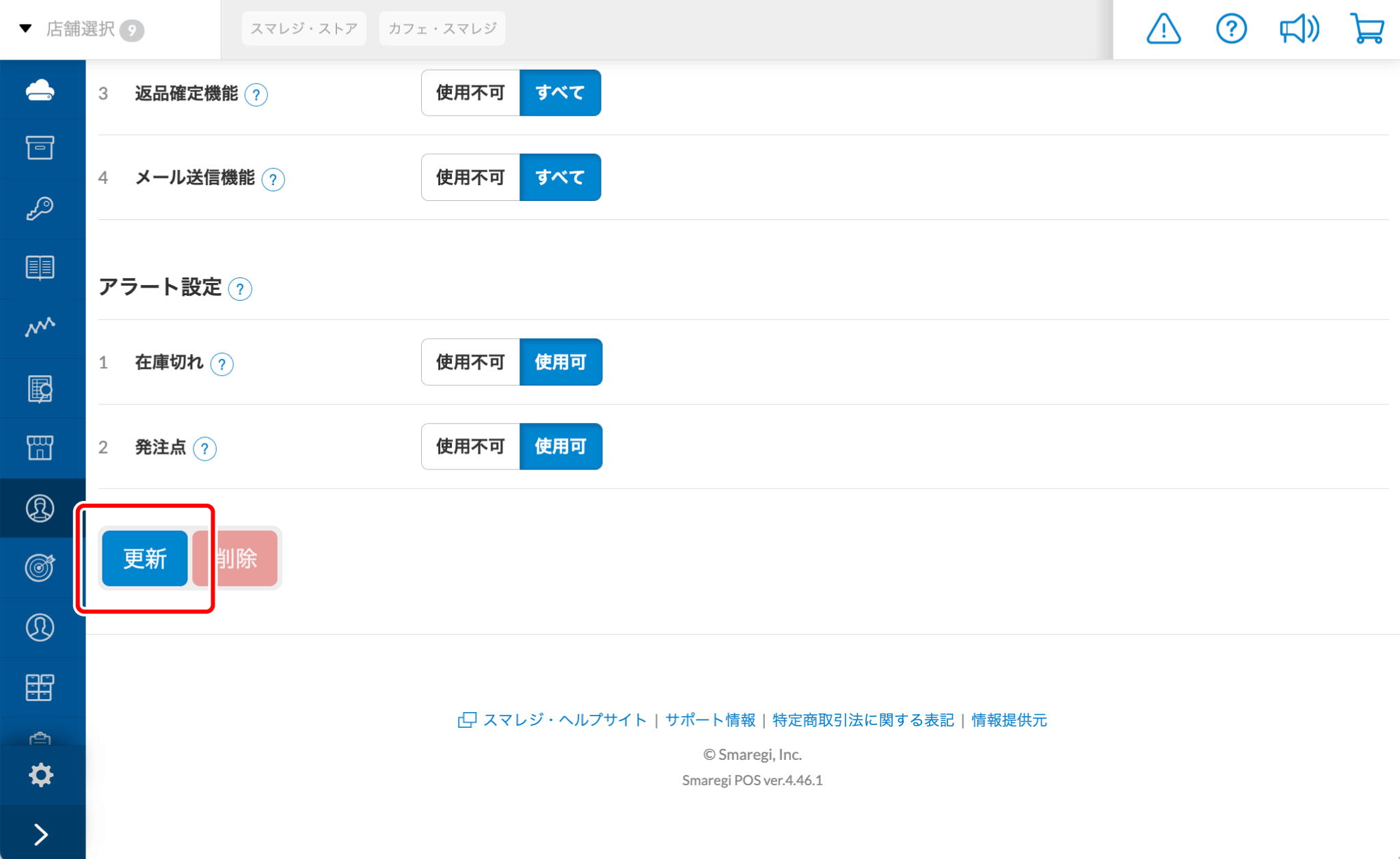Expand the 店舗選択 store dropdown
The height and width of the screenshot is (859, 1400).
(x=81, y=29)
